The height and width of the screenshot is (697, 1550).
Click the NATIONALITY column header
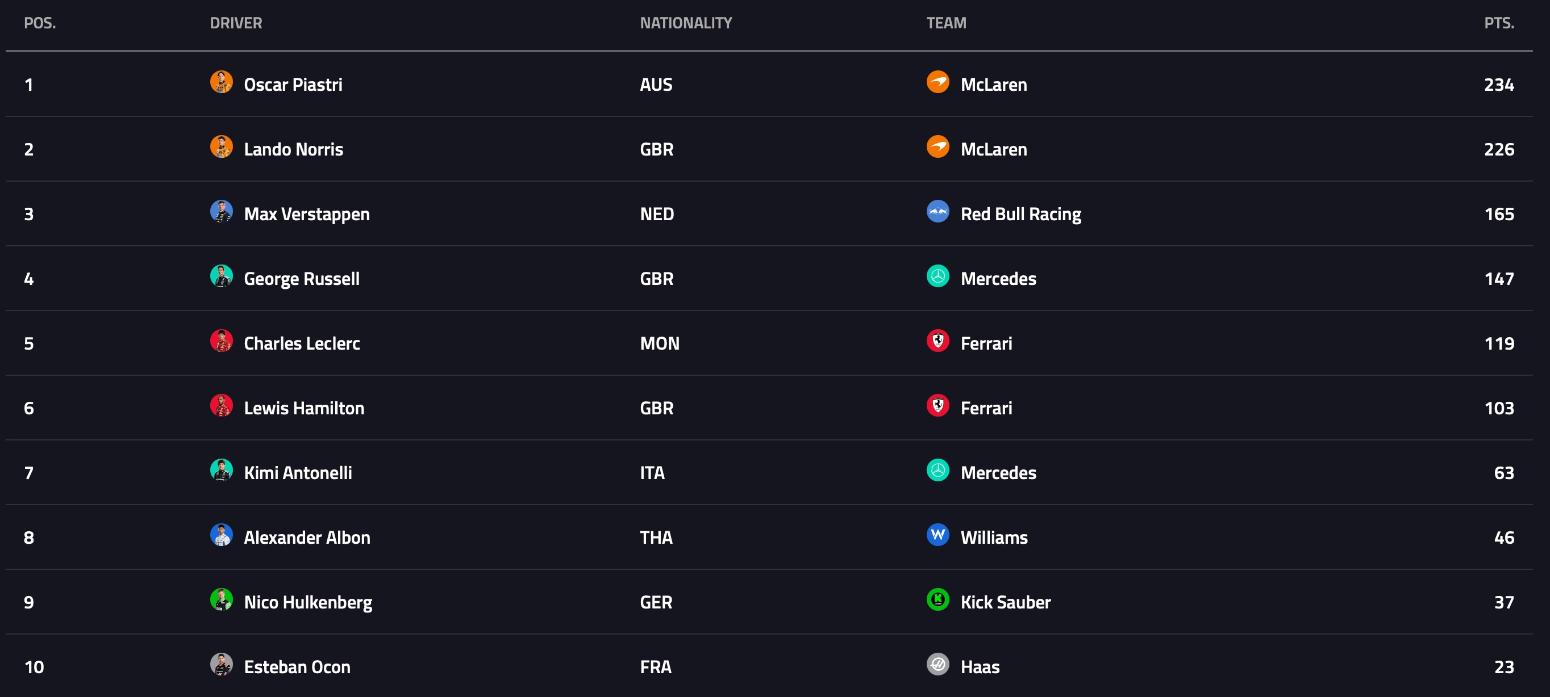click(686, 23)
